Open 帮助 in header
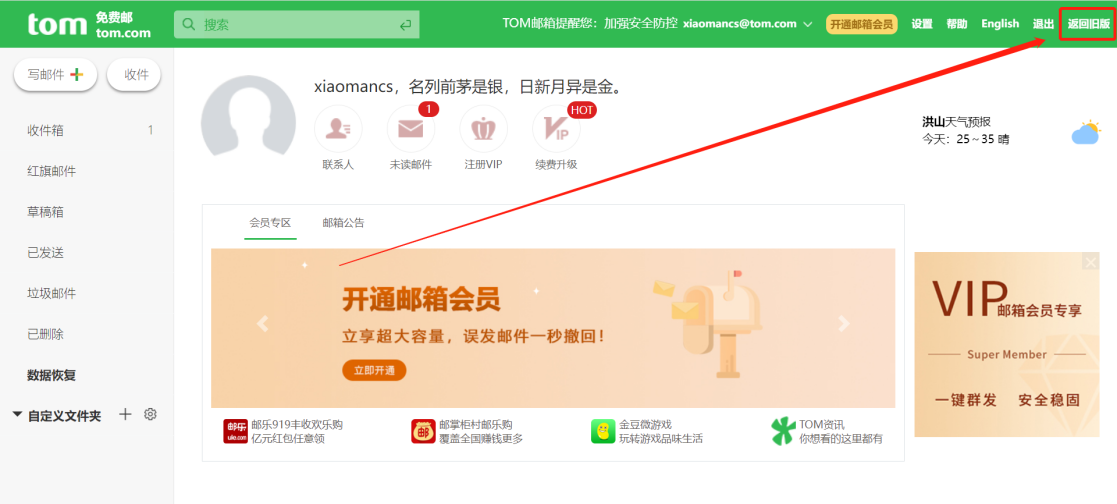This screenshot has width=1117, height=504. 957,24
